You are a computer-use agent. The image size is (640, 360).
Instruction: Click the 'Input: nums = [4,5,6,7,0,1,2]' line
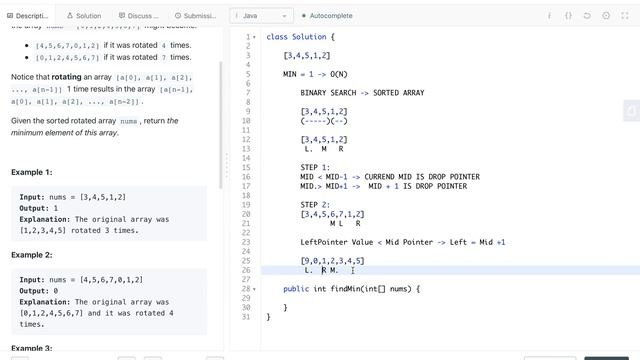point(81,280)
